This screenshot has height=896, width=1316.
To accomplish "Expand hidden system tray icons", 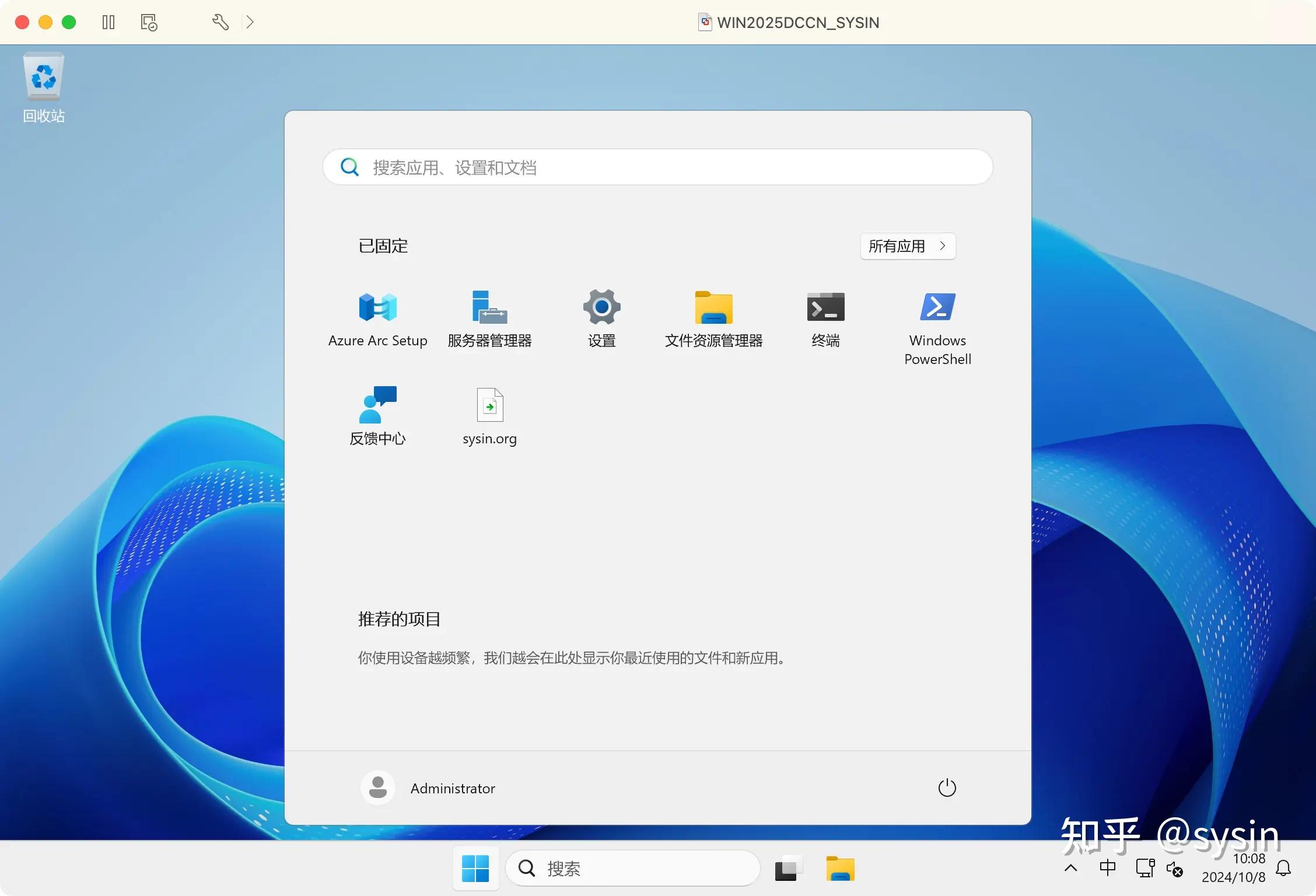I will (x=1070, y=868).
